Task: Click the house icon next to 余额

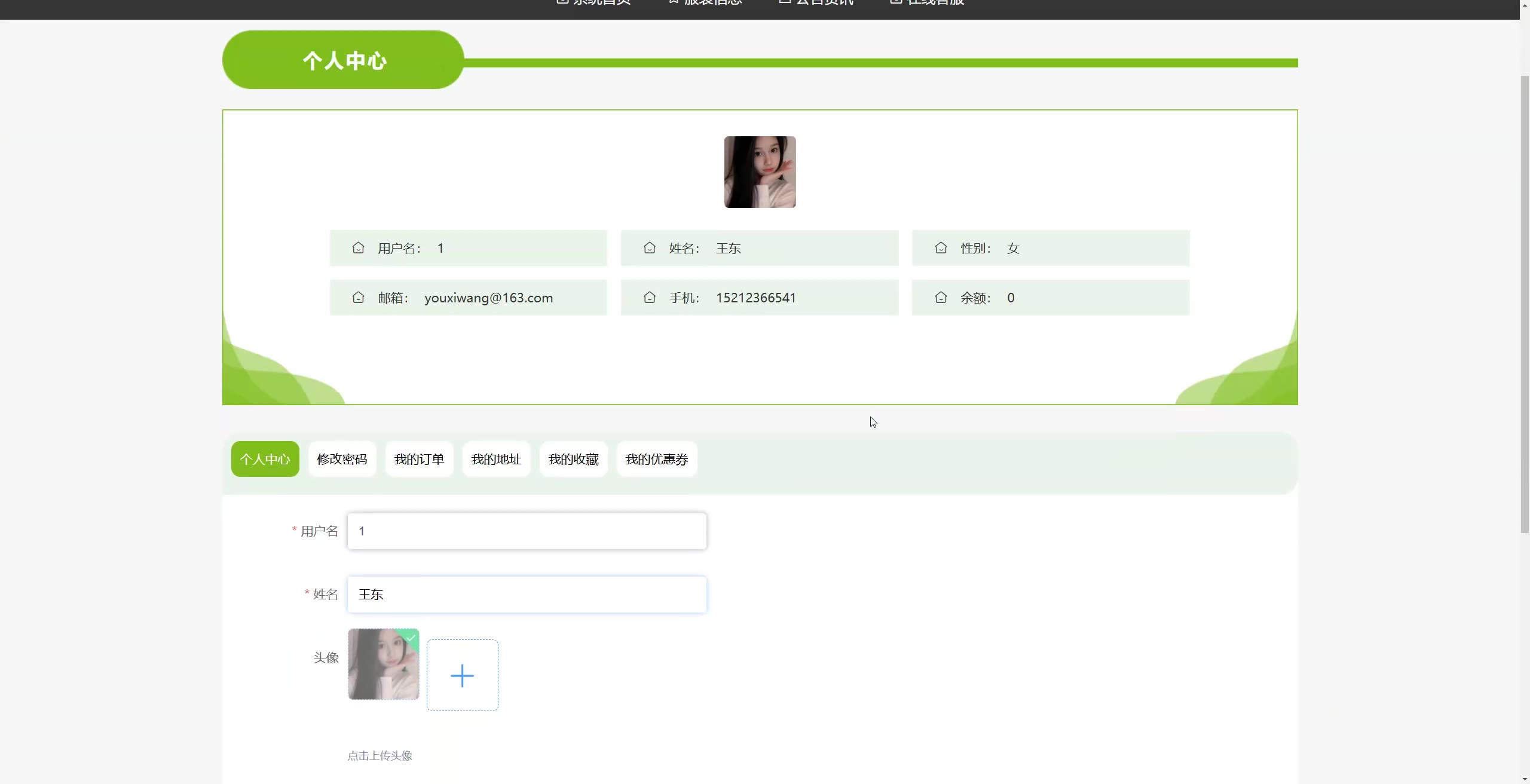Action: (x=941, y=298)
